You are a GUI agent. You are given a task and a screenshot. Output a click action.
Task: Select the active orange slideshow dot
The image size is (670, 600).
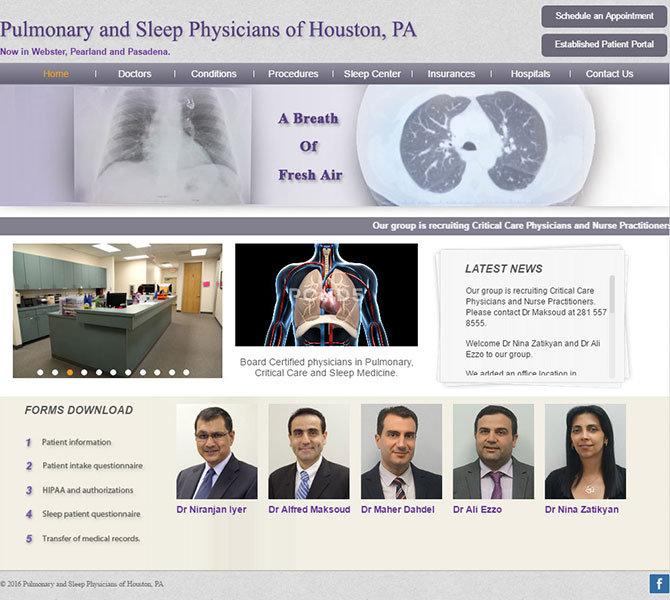click(70, 372)
